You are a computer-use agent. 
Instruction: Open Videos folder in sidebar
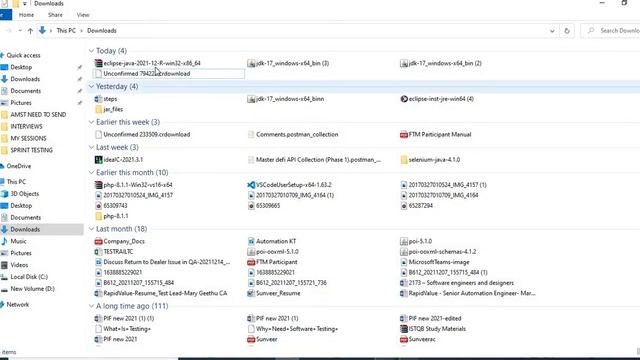[x=19, y=265]
